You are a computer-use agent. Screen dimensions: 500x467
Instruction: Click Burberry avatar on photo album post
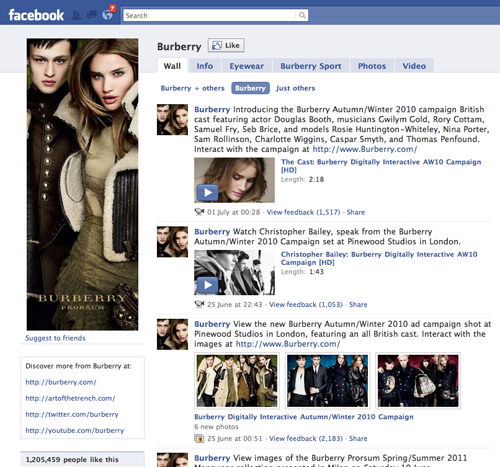pyautogui.click(x=172, y=334)
